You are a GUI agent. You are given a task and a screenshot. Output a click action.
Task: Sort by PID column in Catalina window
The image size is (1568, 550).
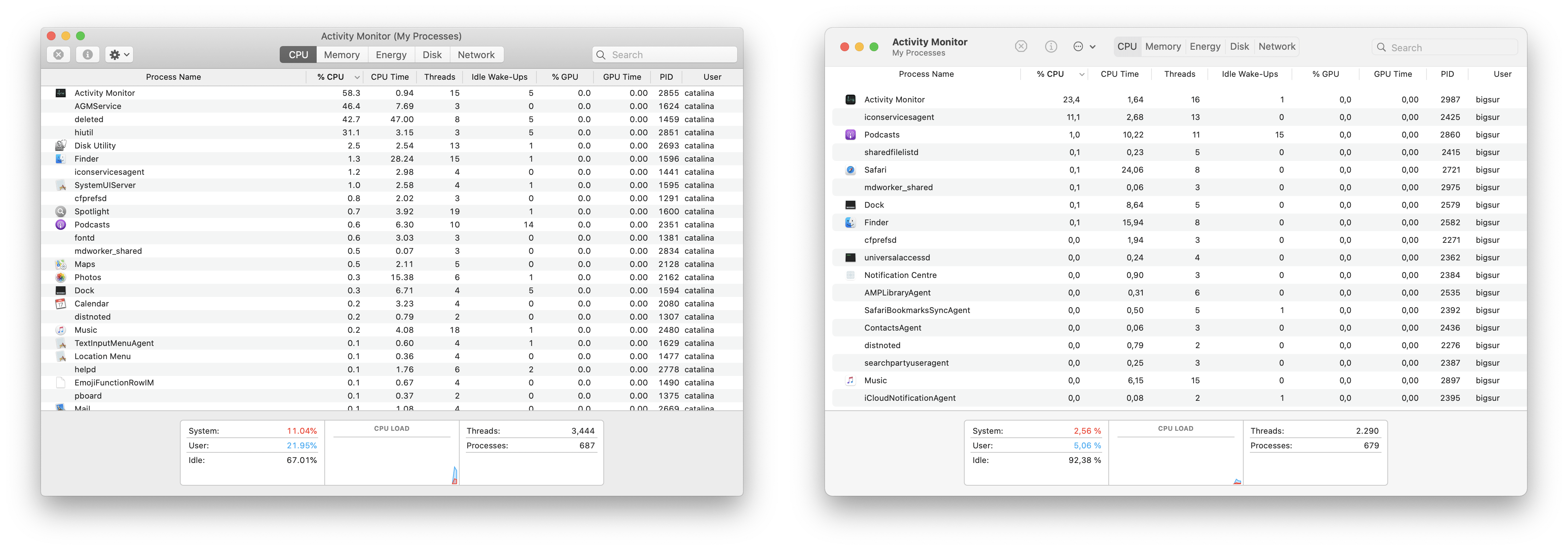click(x=666, y=77)
